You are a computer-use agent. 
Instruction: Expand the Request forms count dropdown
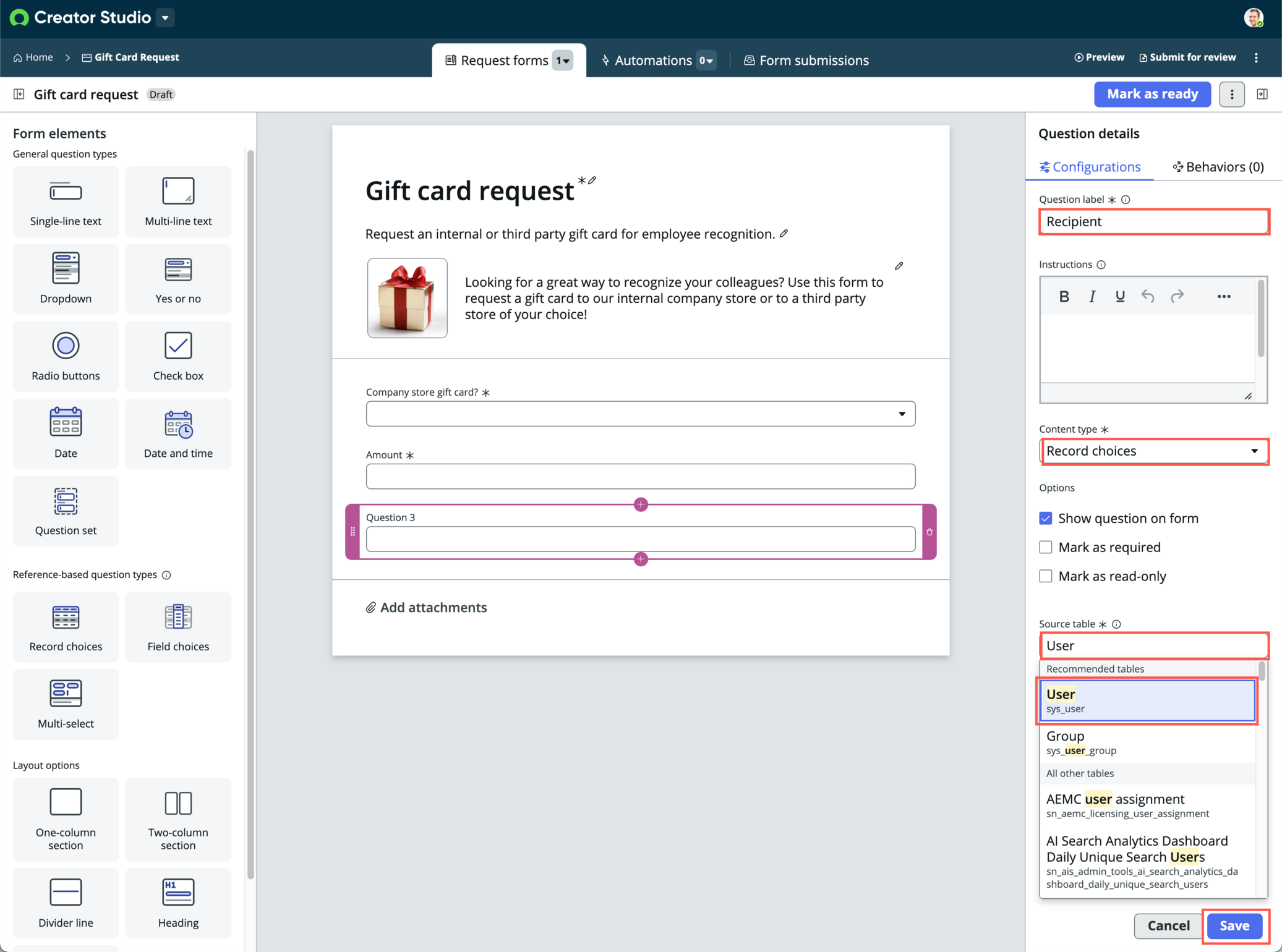click(562, 61)
